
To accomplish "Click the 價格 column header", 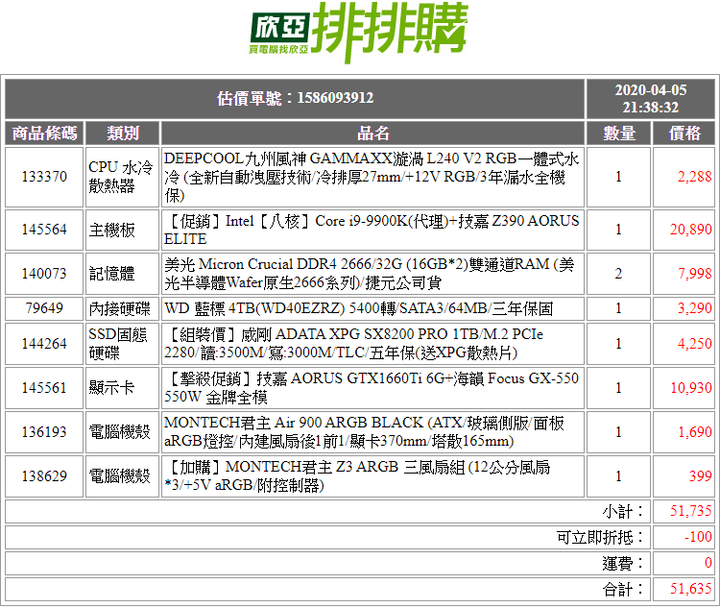I will tap(684, 133).
